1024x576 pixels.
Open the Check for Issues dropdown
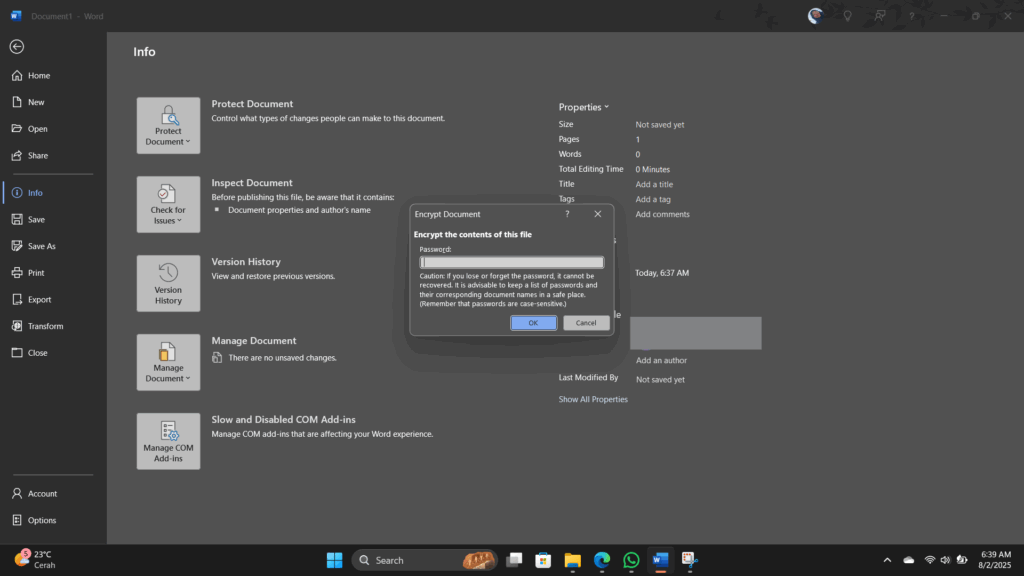168,204
